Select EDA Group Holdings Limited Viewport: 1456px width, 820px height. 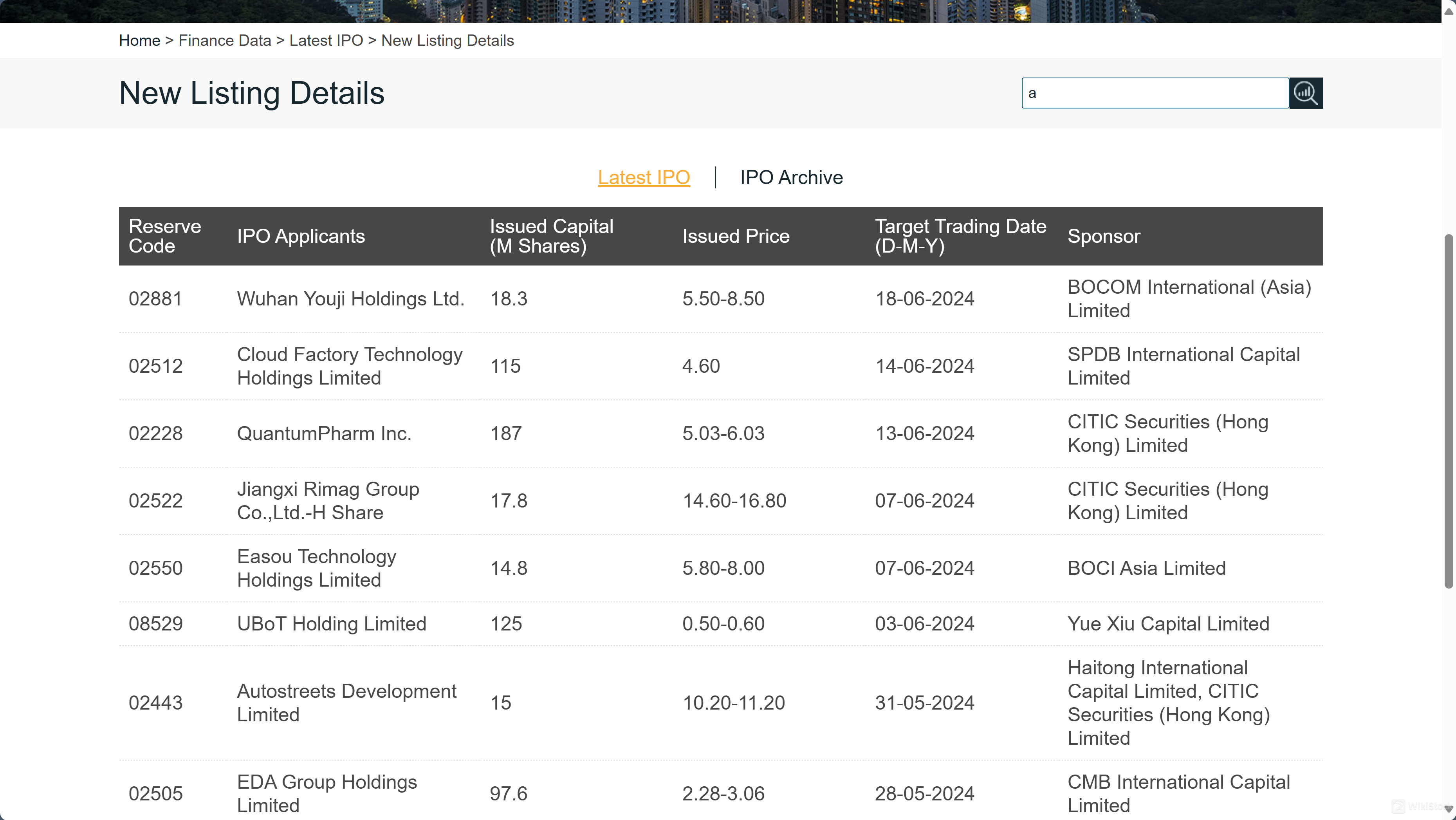tap(327, 793)
